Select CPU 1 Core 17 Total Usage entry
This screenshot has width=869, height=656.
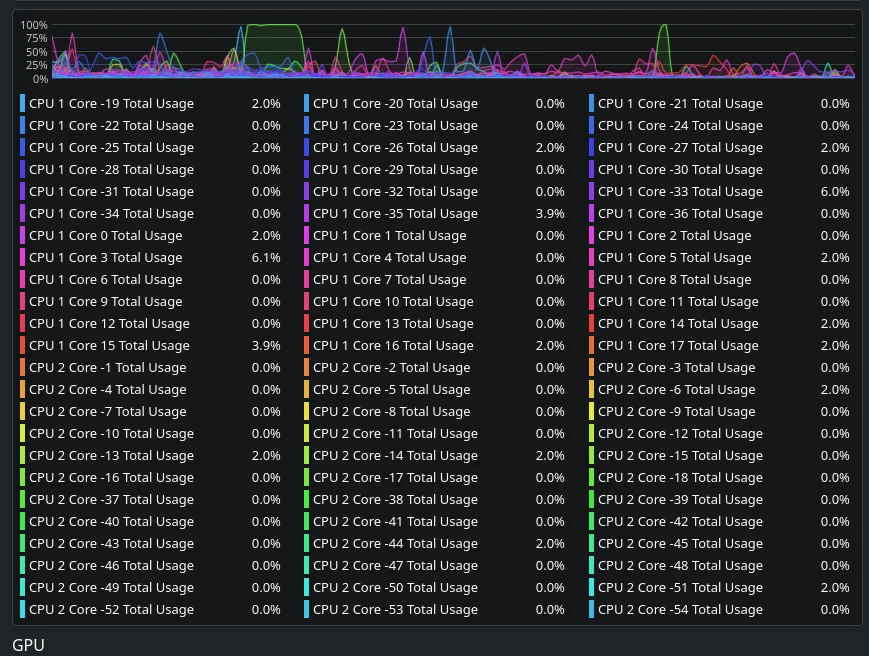pyautogui.click(x=719, y=346)
